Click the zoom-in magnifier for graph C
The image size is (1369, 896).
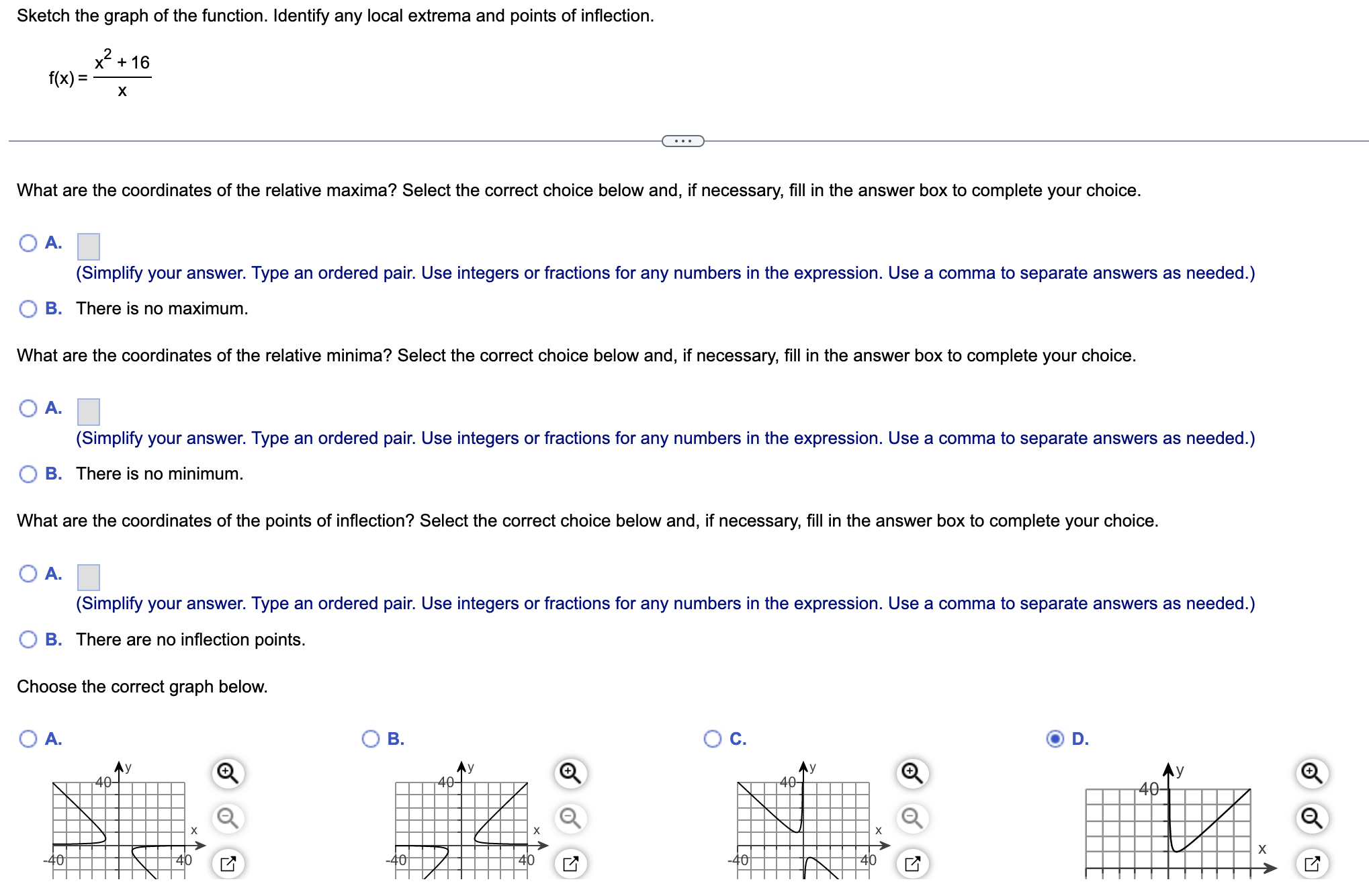point(912,774)
